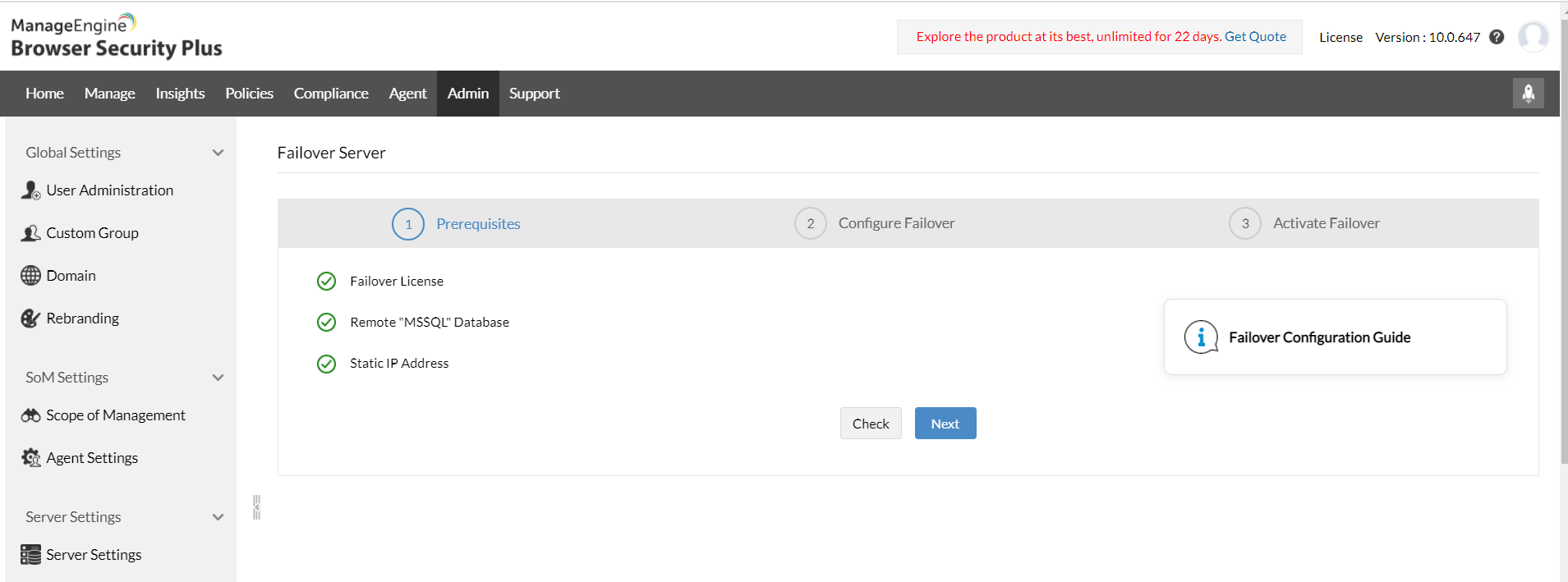Click the ManageEngine Browser Security Plus logo
1568x582 pixels.
tap(116, 36)
